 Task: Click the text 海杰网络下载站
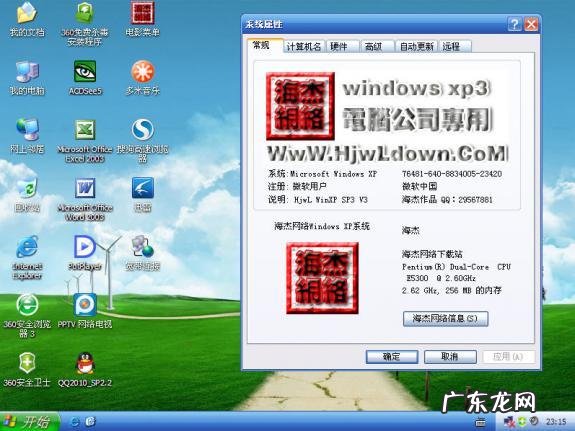[x=432, y=254]
